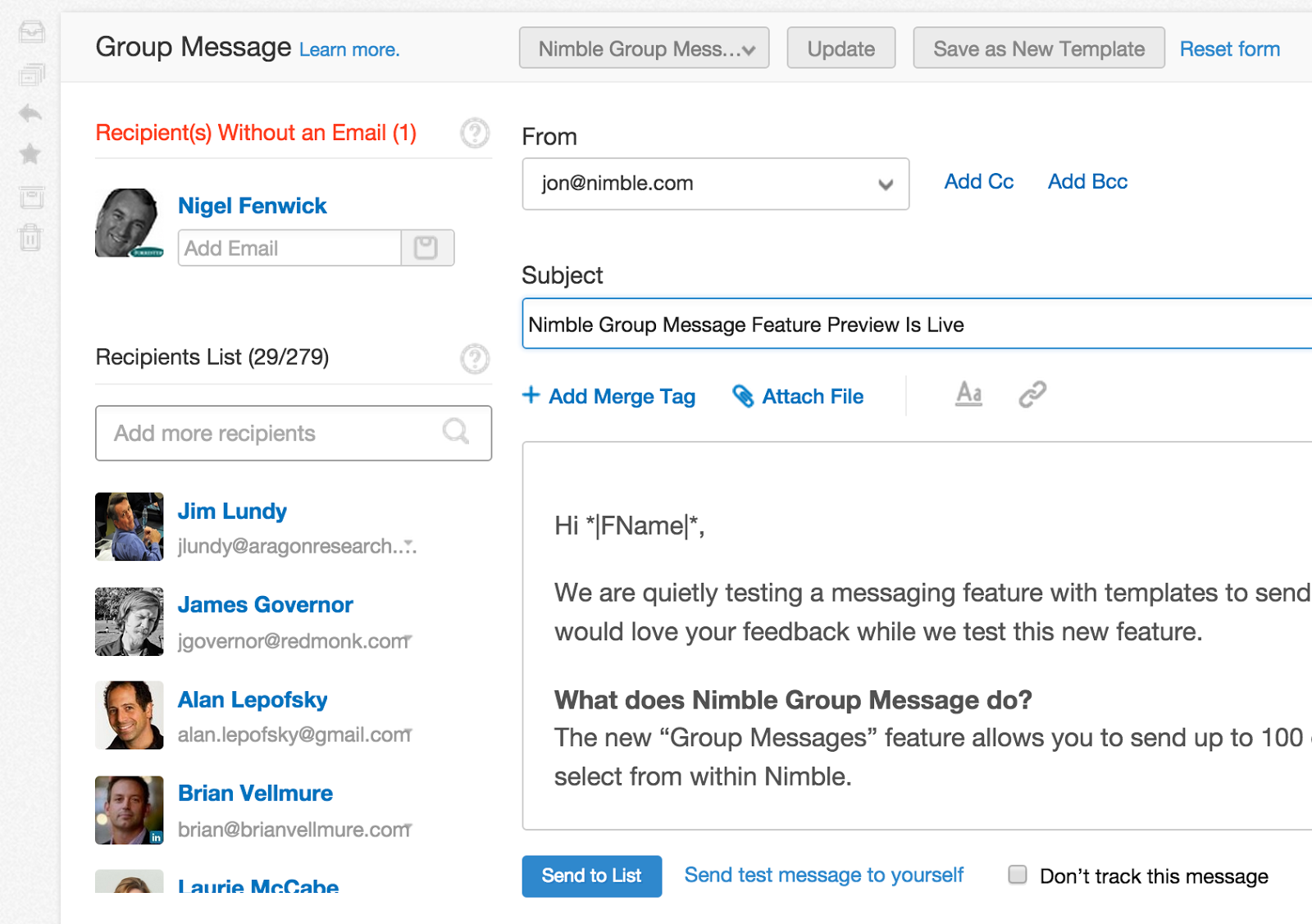Click the Send to List button
Viewport: 1312px width, 924px height.
pyautogui.click(x=592, y=876)
